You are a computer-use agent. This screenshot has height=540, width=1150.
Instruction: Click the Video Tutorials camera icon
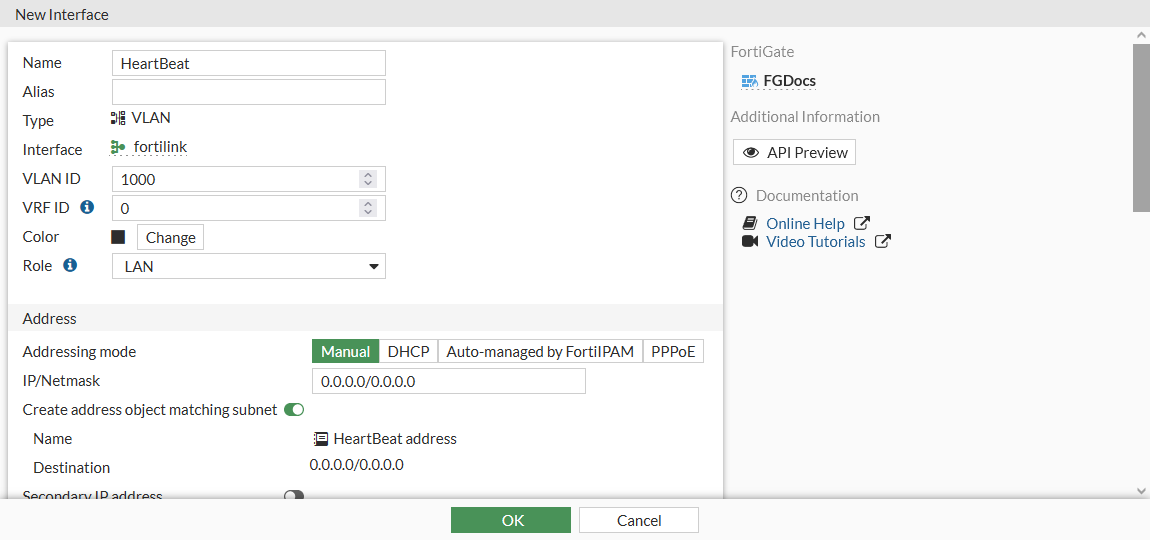tap(750, 242)
